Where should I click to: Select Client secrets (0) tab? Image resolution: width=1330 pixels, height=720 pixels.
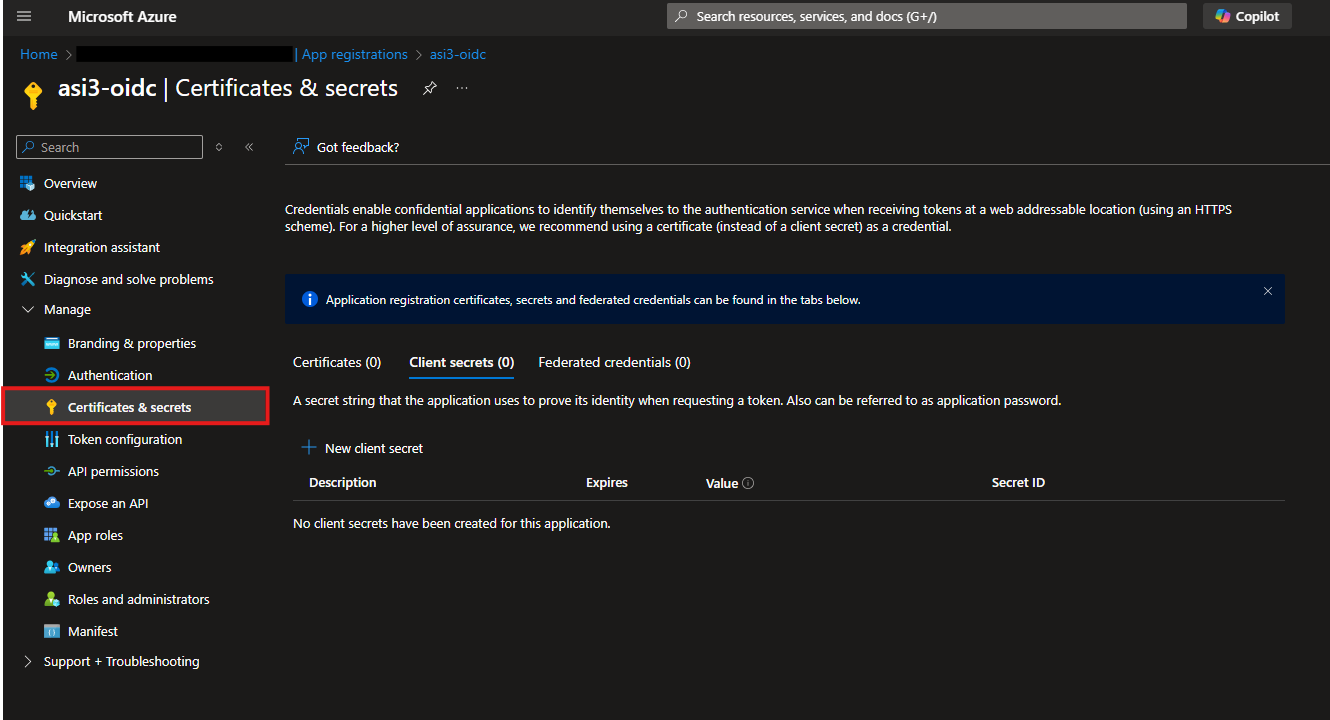click(x=462, y=362)
